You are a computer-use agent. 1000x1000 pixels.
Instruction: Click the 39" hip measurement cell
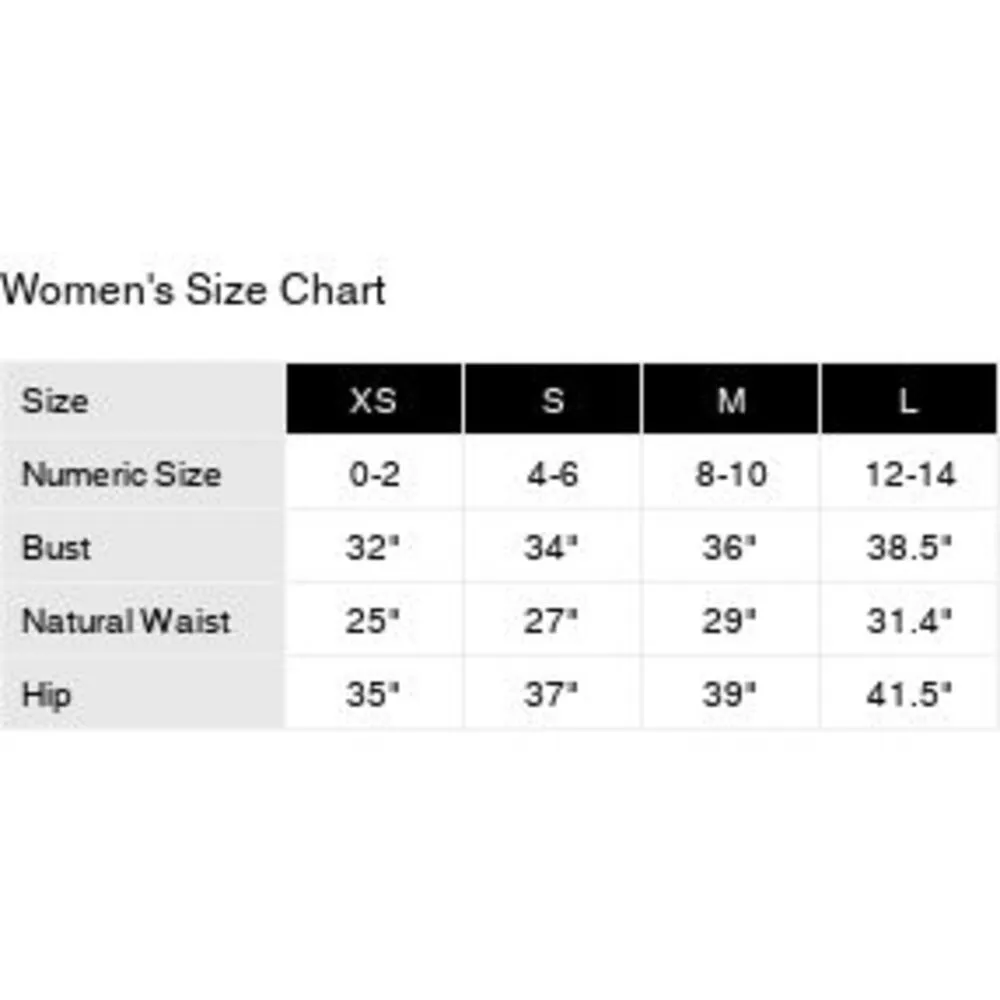click(x=731, y=694)
